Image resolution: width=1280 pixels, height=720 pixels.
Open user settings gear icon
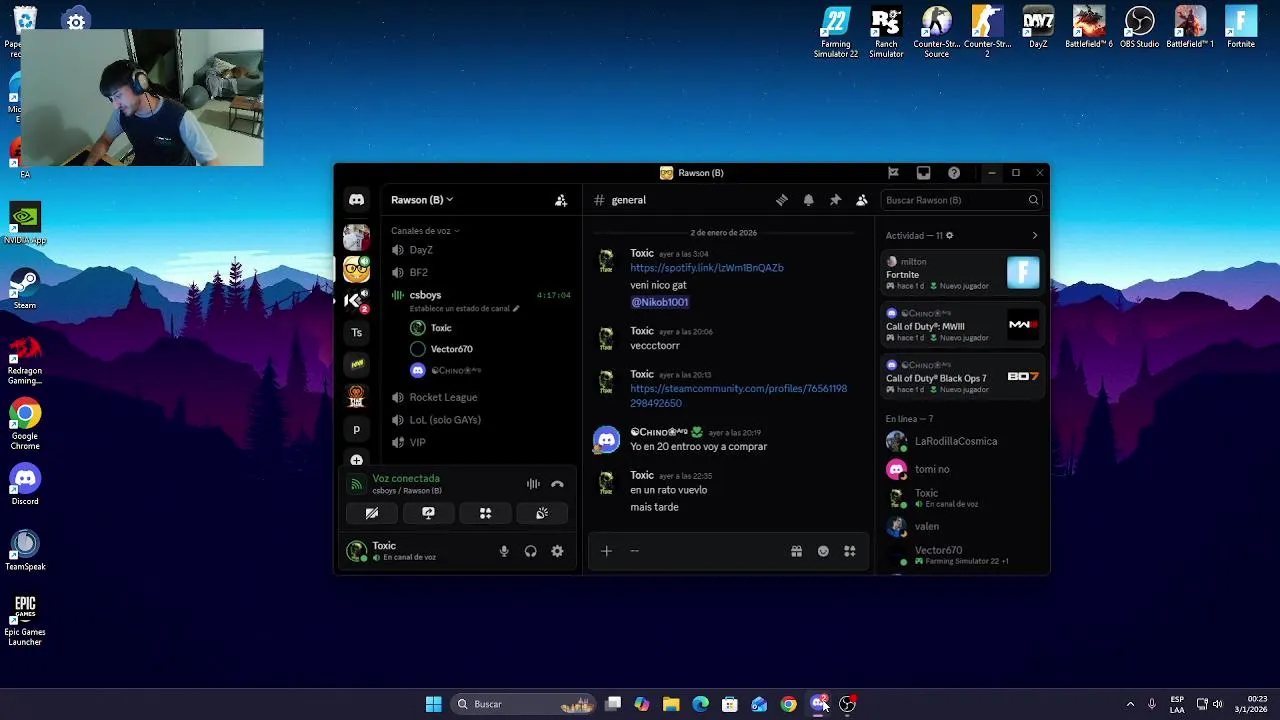tap(557, 551)
